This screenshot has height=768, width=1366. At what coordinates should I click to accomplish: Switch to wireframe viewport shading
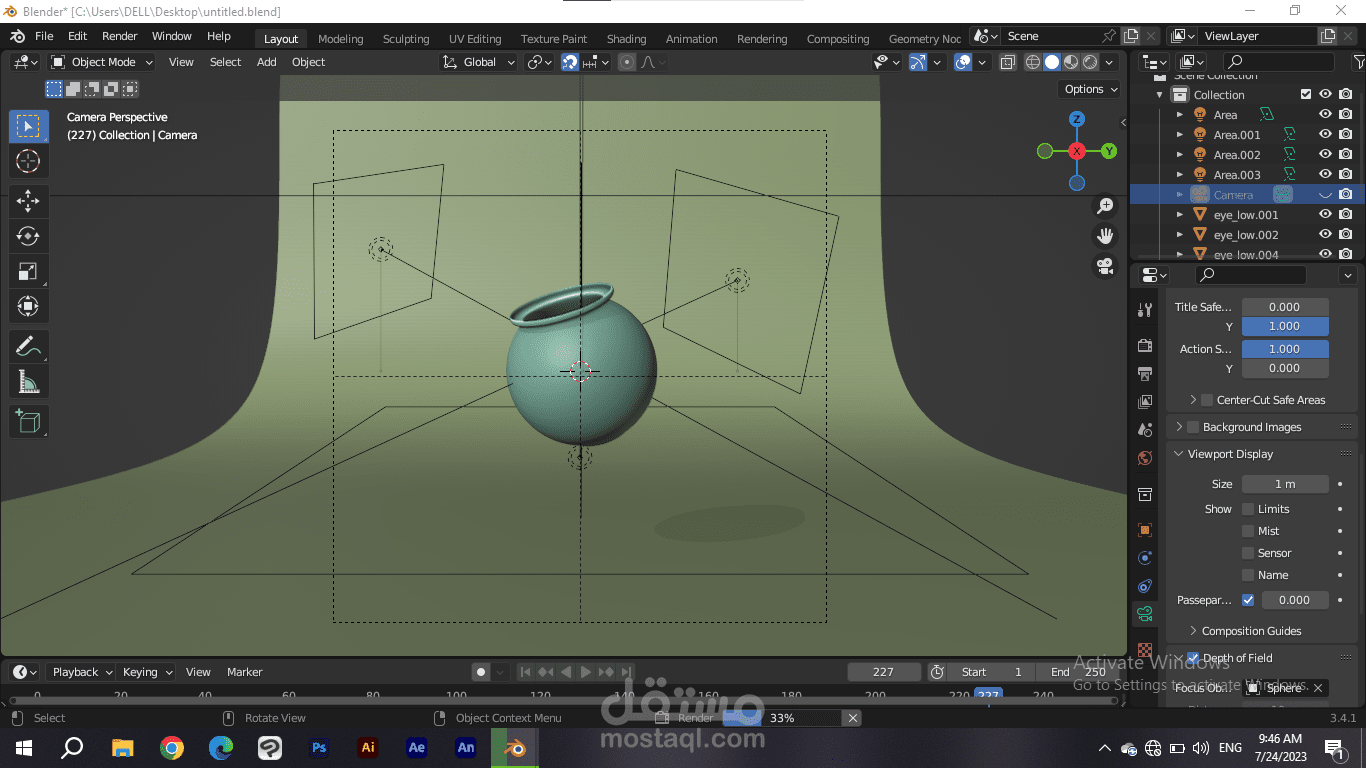[x=1033, y=62]
